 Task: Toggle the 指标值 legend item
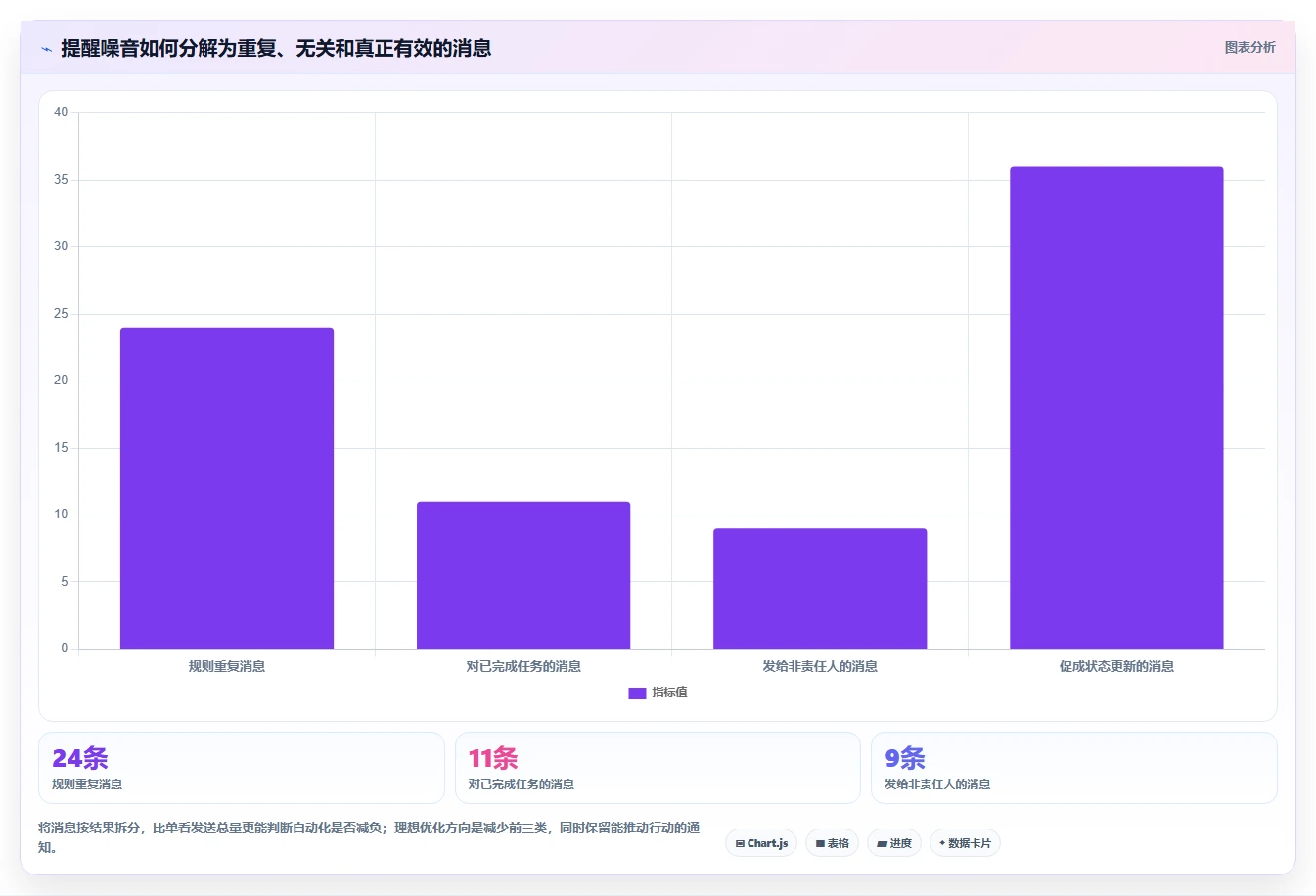point(658,693)
